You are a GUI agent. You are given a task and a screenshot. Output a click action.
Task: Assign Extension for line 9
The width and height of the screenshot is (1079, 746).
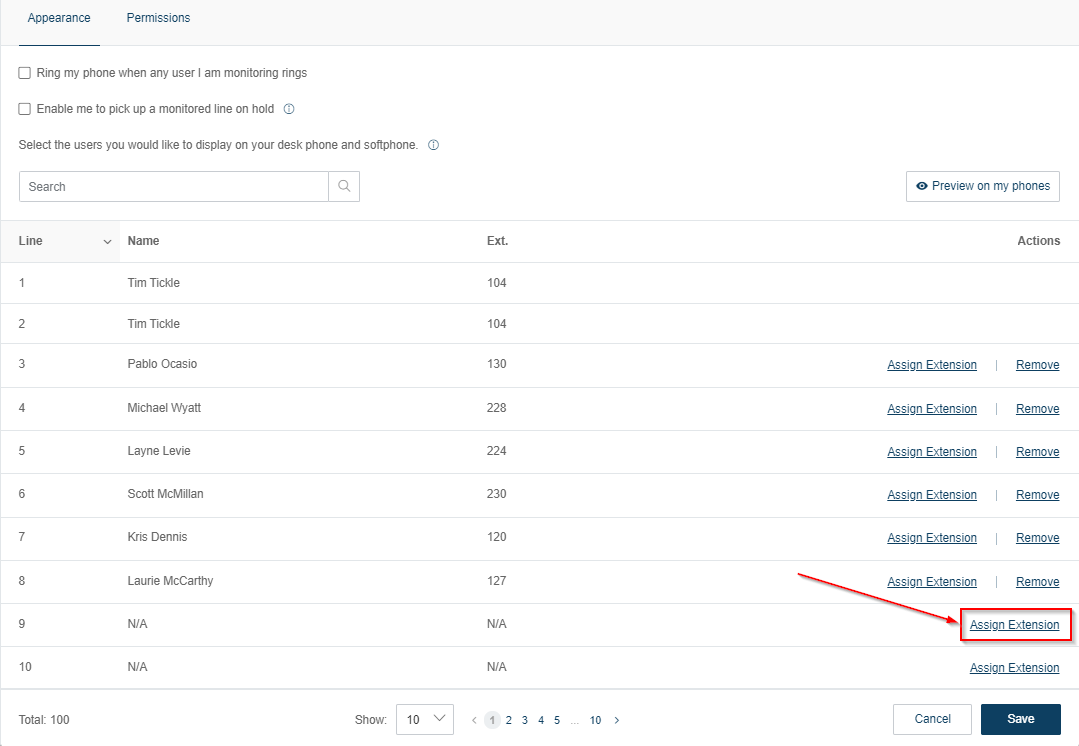[x=1014, y=625]
